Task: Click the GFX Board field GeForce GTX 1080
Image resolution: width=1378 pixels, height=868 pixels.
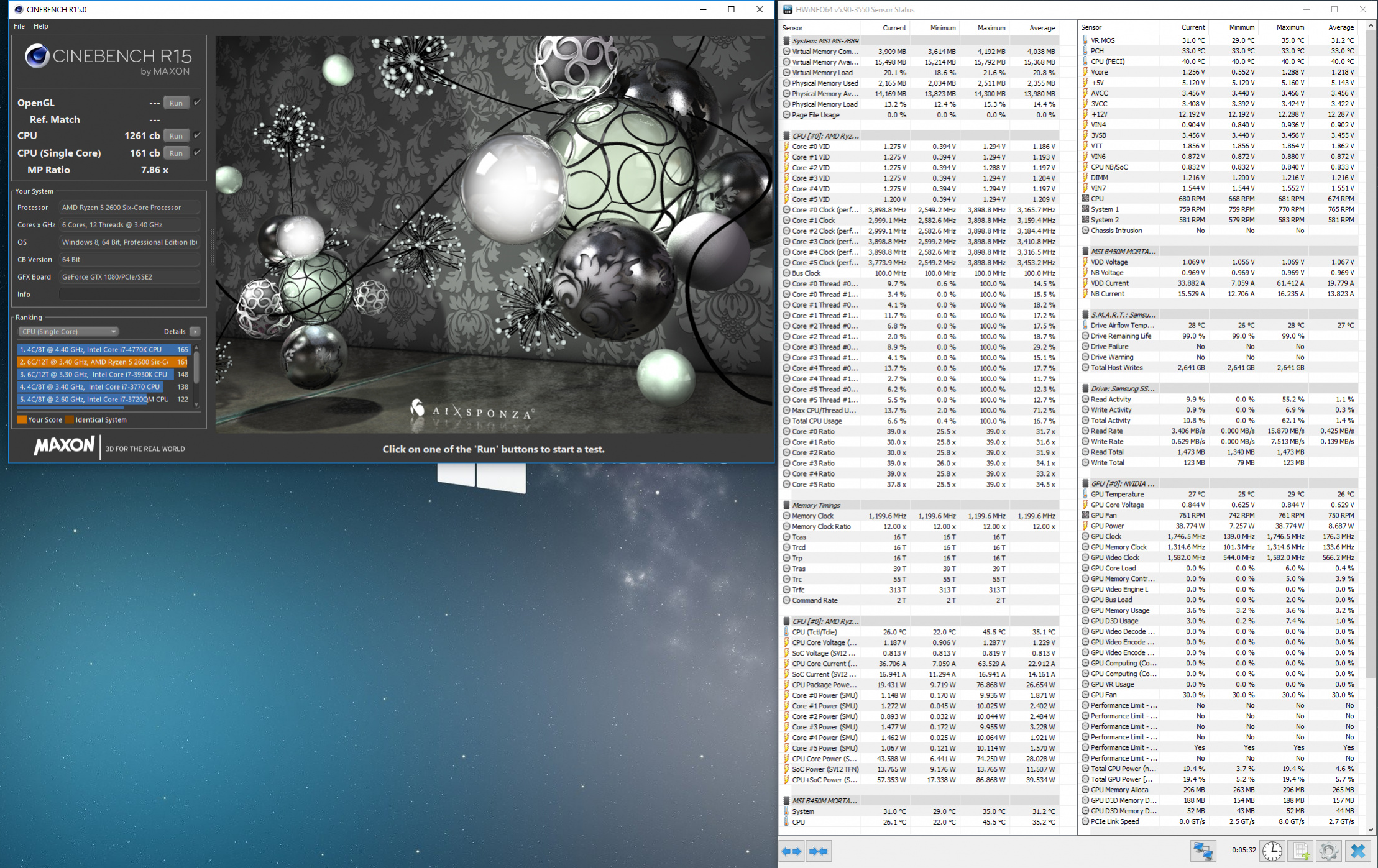Action: pos(129,277)
